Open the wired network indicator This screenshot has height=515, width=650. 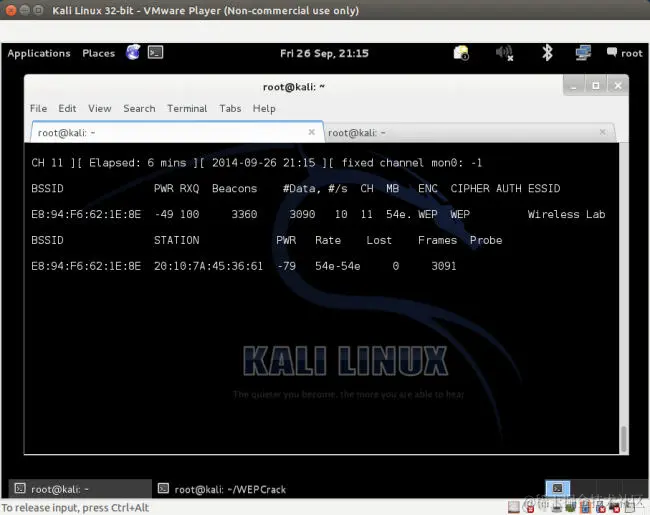[x=583, y=53]
